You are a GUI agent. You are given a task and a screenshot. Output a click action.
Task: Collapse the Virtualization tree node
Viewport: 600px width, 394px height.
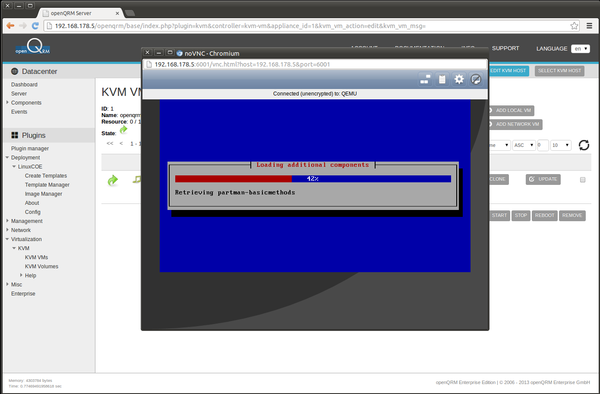coord(7,239)
